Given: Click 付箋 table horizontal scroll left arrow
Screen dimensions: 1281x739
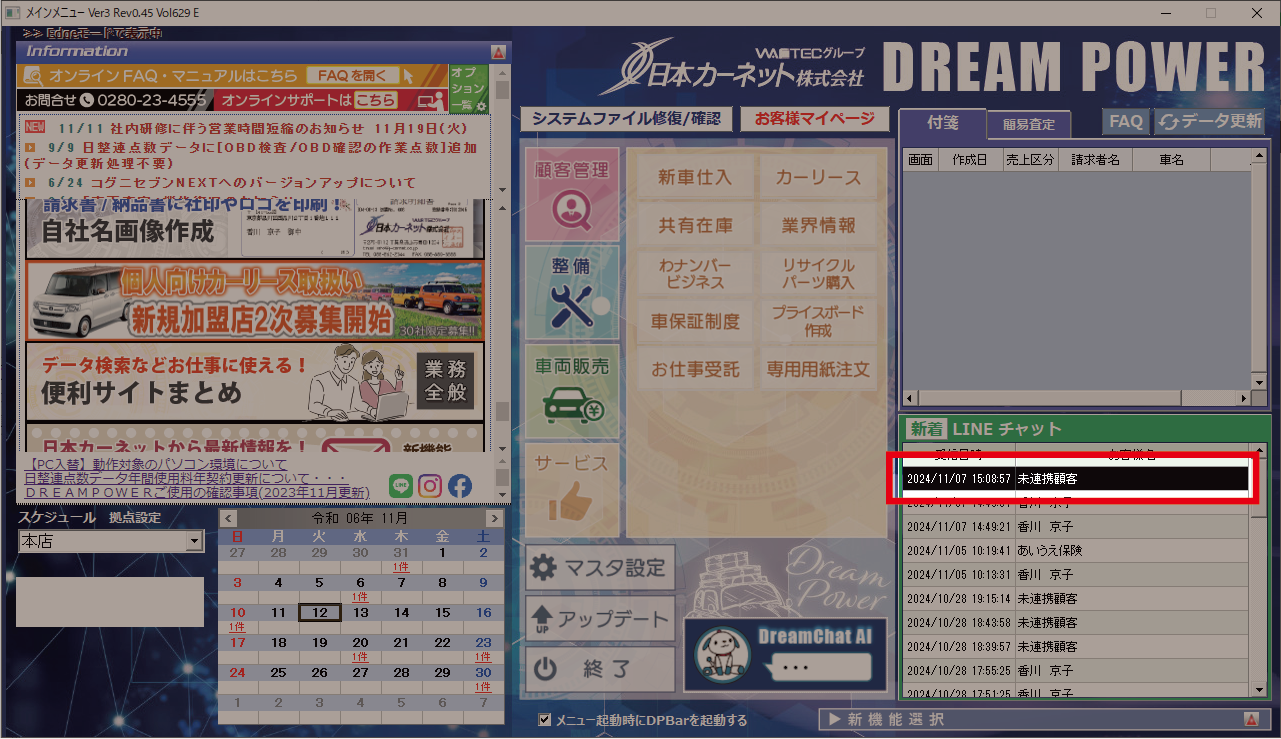Looking at the screenshot, I should [909, 399].
